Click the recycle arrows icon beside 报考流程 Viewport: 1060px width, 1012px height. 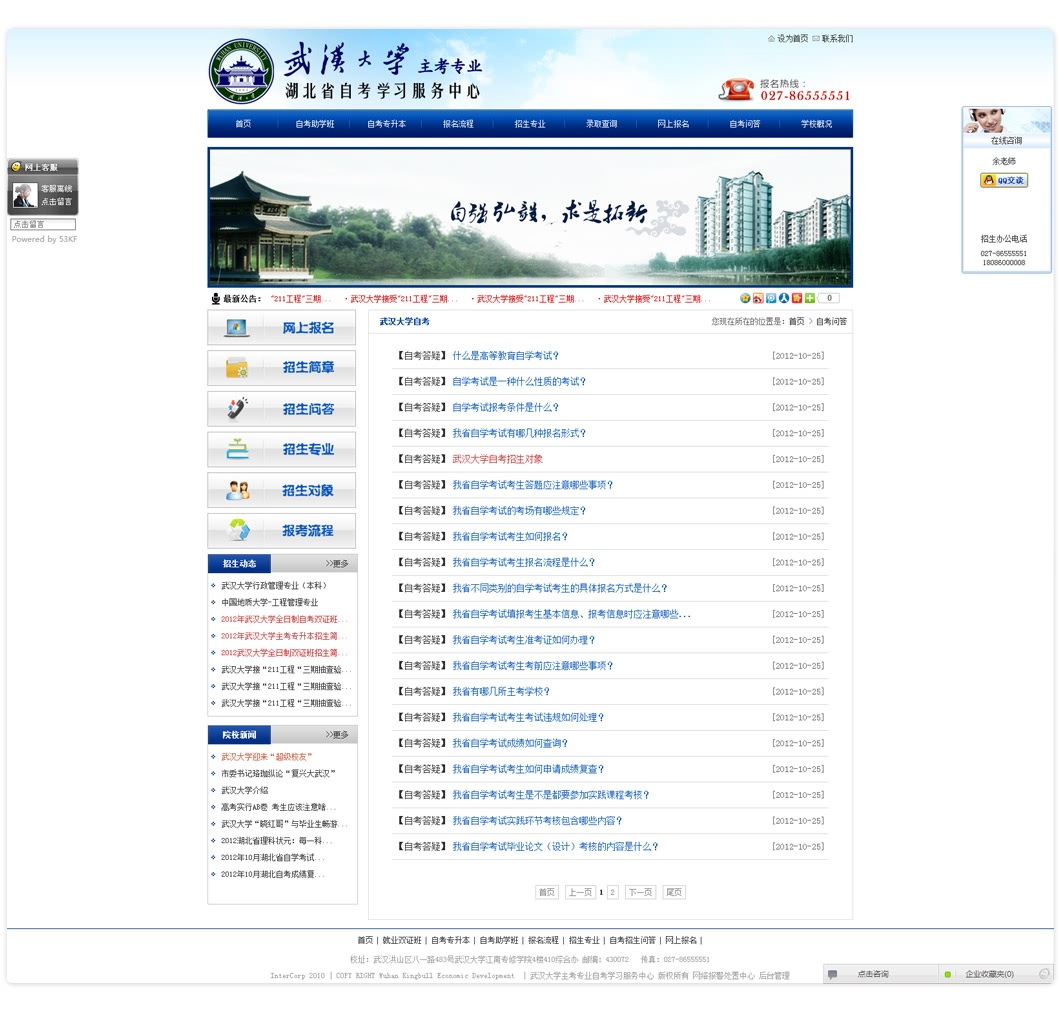pos(239,530)
